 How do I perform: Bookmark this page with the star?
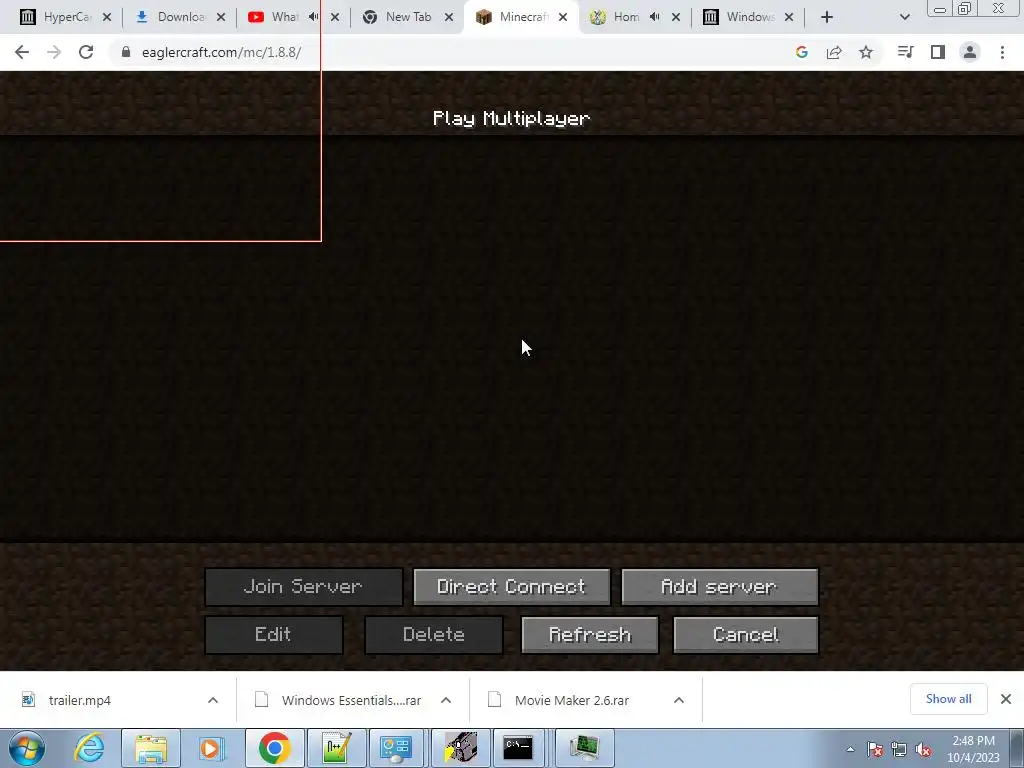(x=866, y=52)
